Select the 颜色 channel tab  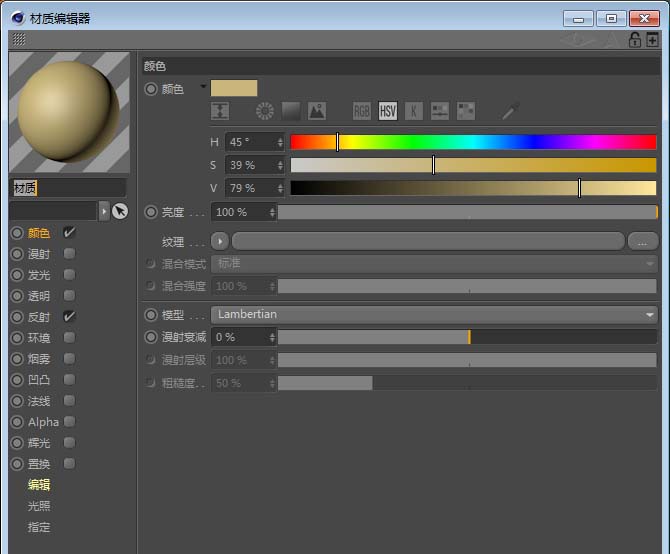[39, 233]
